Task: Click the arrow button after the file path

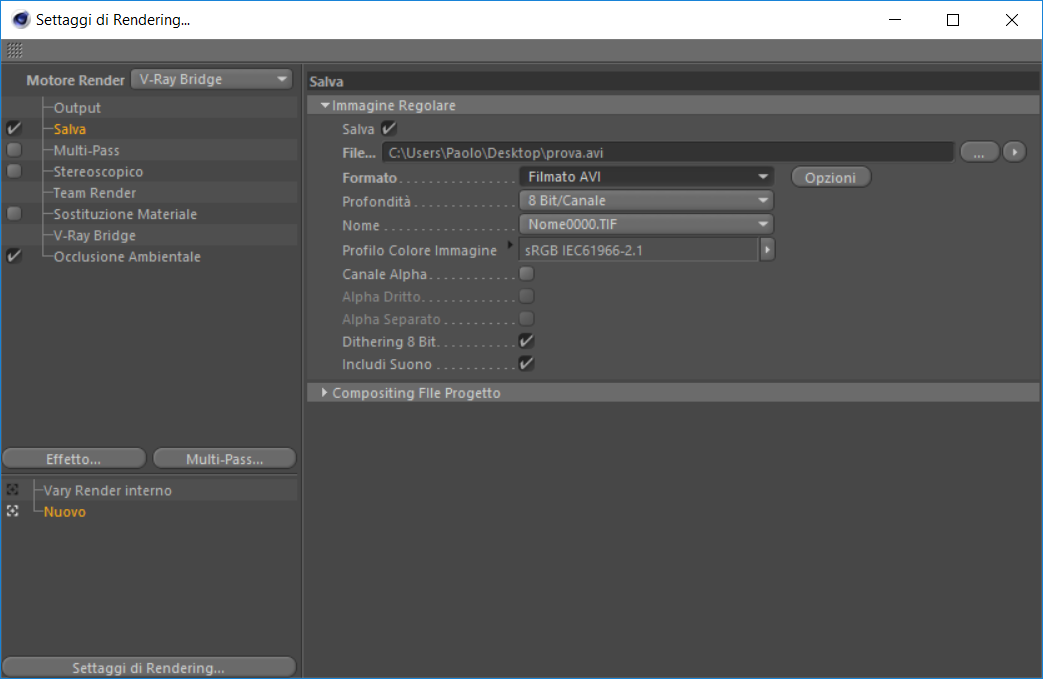Action: [1014, 152]
